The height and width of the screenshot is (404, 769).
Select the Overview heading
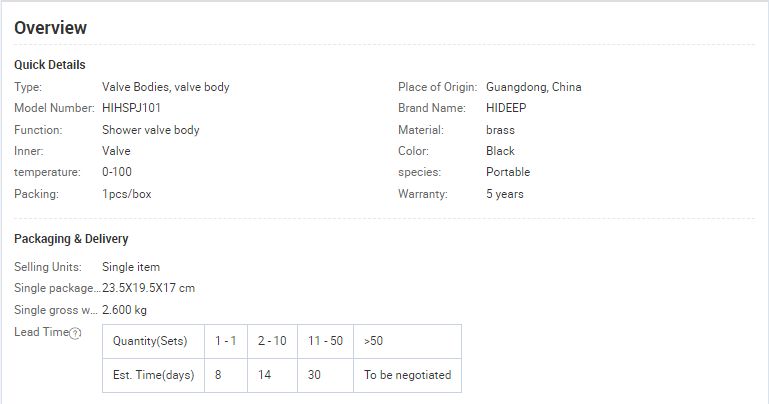(51, 28)
